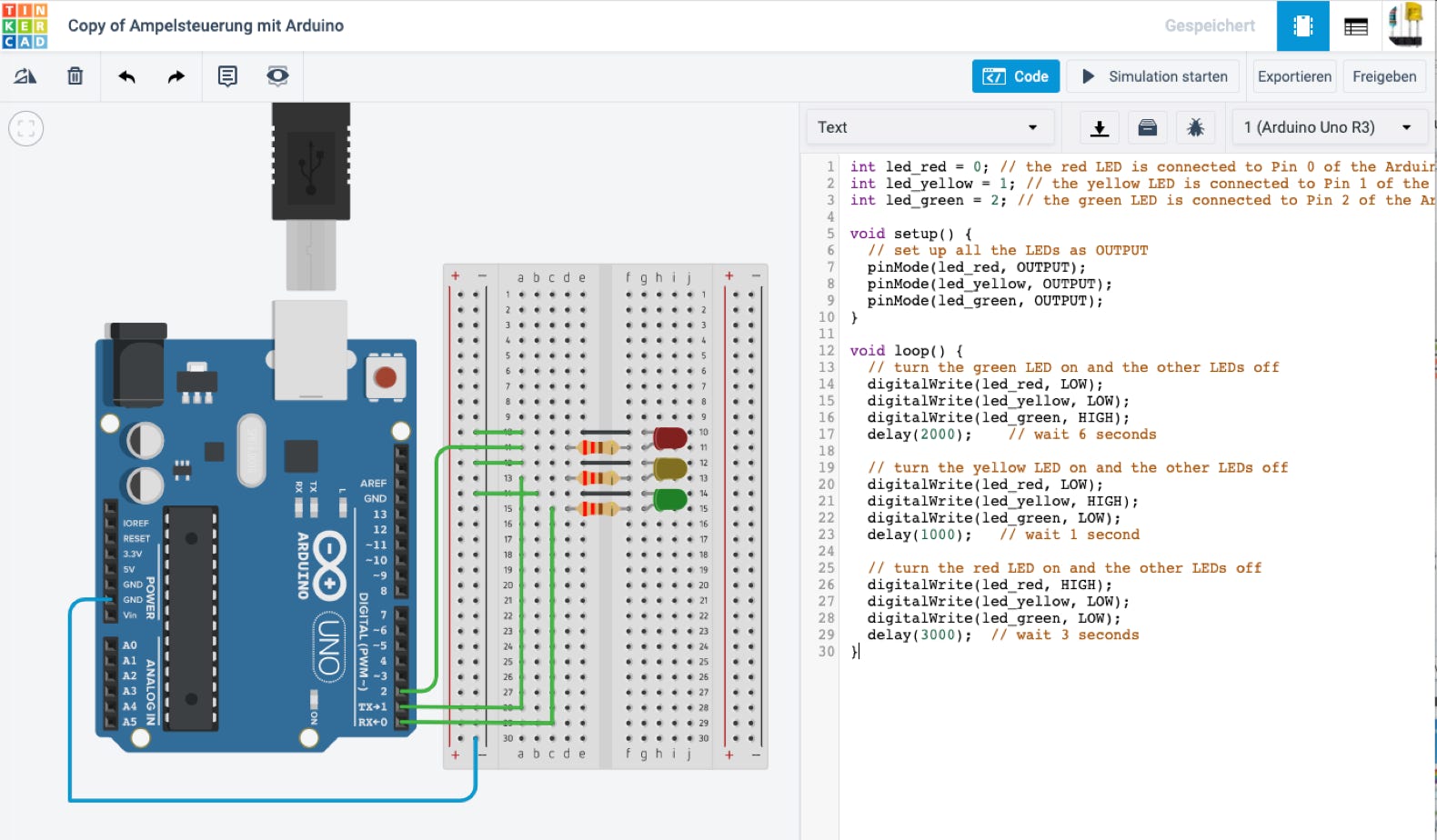This screenshot has height=840, width=1437.
Task: Switch to circuit view icon
Action: point(1303,25)
